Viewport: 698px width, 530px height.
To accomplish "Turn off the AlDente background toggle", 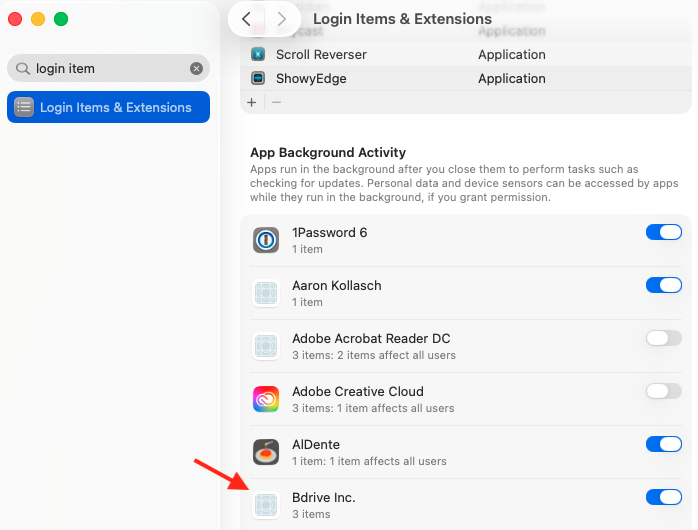I will [x=663, y=444].
